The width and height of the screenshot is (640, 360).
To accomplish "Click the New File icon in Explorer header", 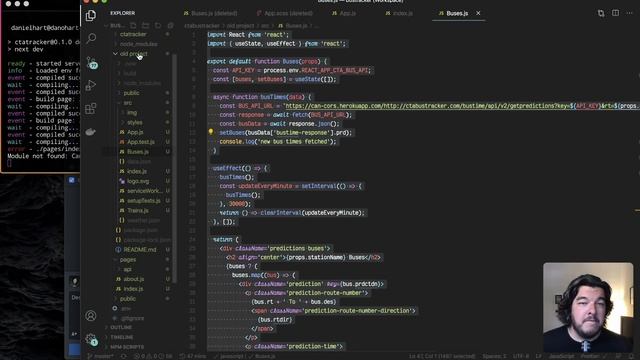I will point(133,25).
